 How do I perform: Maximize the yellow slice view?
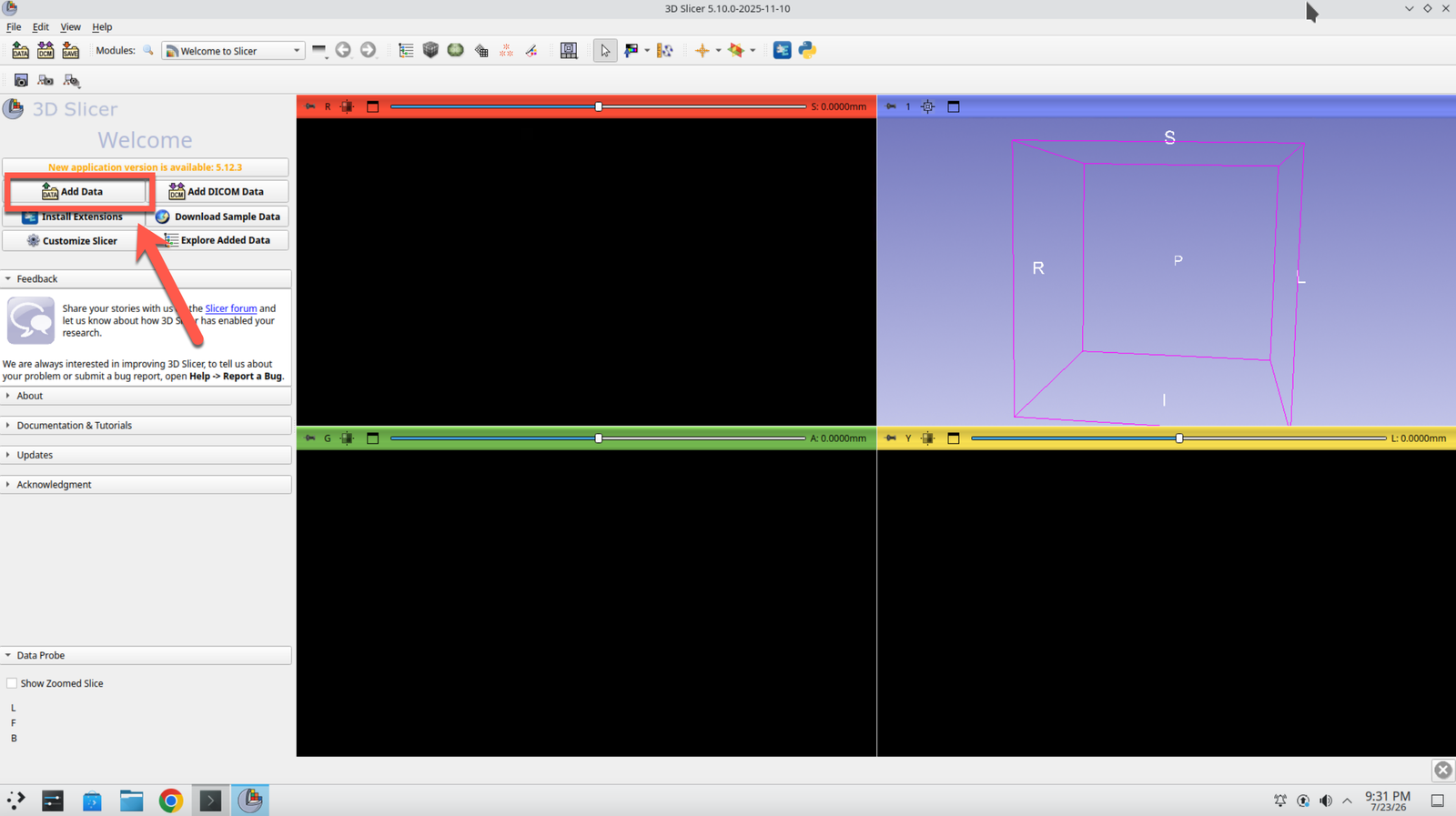954,438
